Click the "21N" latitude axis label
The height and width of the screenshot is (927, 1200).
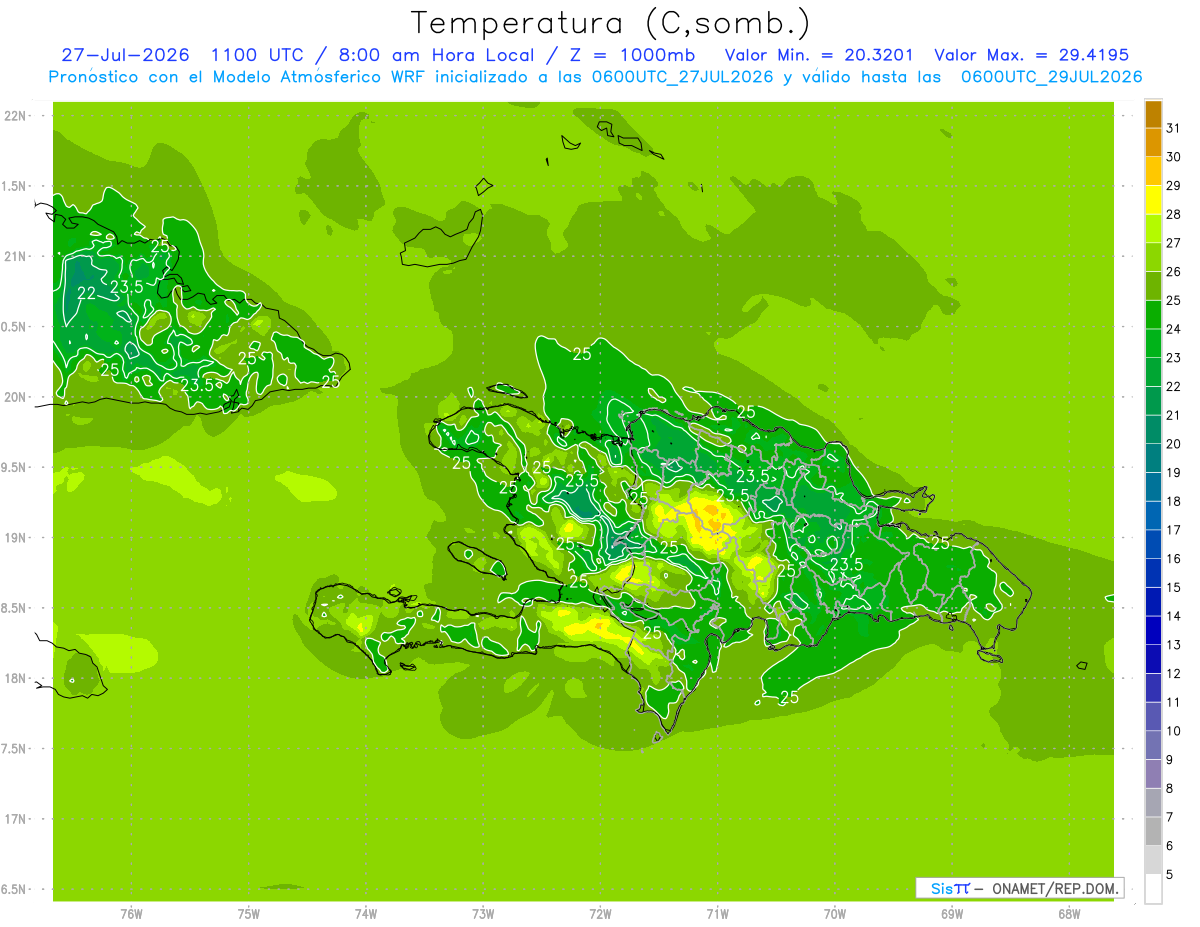click(x=16, y=256)
